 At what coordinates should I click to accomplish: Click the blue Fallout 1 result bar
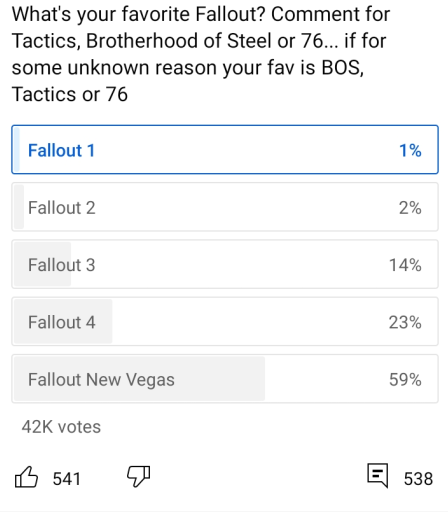point(17,150)
